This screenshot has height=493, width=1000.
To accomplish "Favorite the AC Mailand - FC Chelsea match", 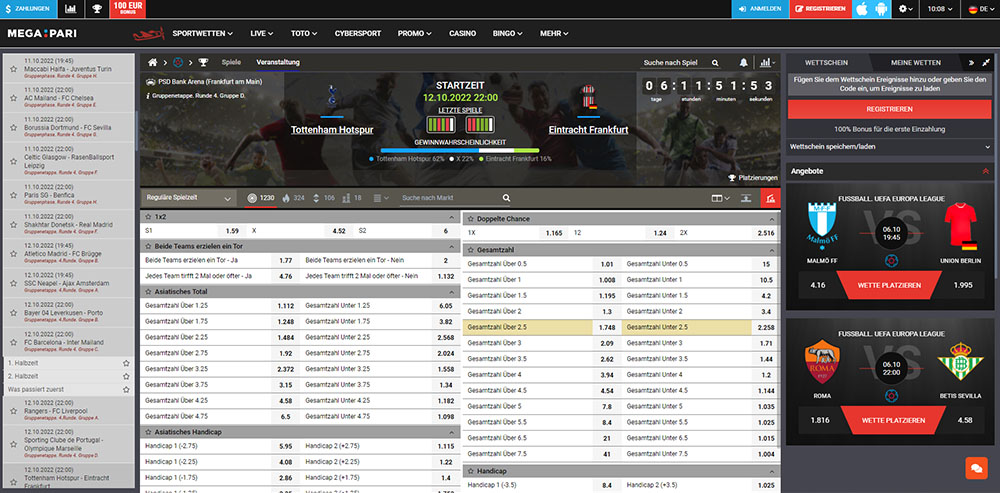I will click(x=13, y=98).
